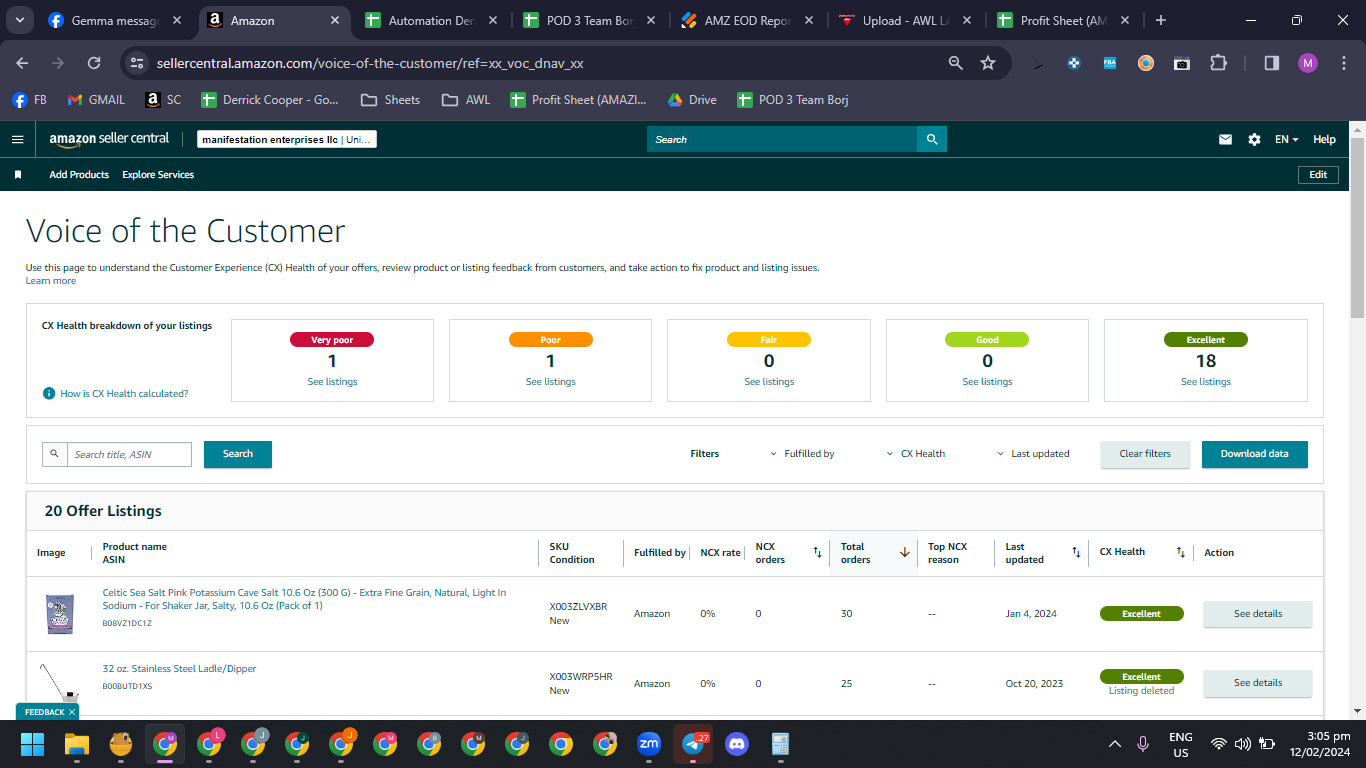Bookmark this page with the star icon
Viewport: 1366px width, 768px height.
click(988, 63)
